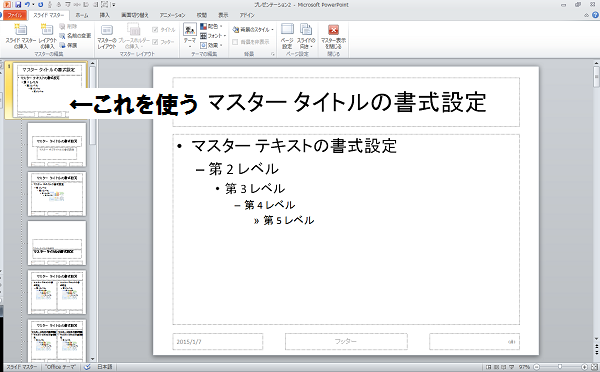Click the zoom slider handle

[560, 367]
